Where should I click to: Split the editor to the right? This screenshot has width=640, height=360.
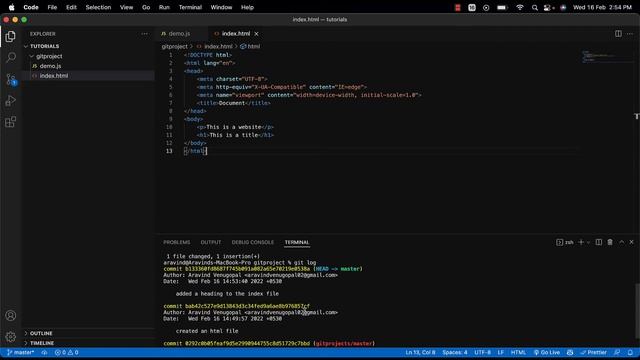[618, 33]
